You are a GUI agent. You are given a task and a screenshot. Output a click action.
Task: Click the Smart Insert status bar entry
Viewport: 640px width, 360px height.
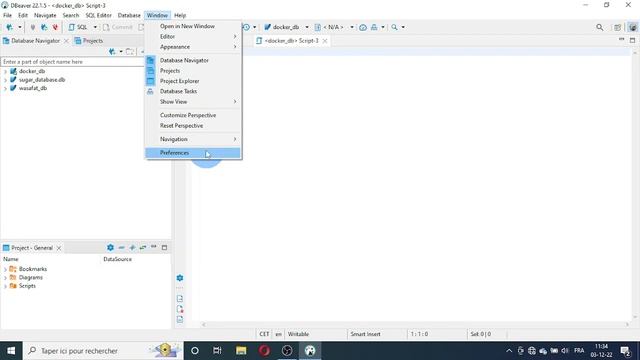(365, 334)
